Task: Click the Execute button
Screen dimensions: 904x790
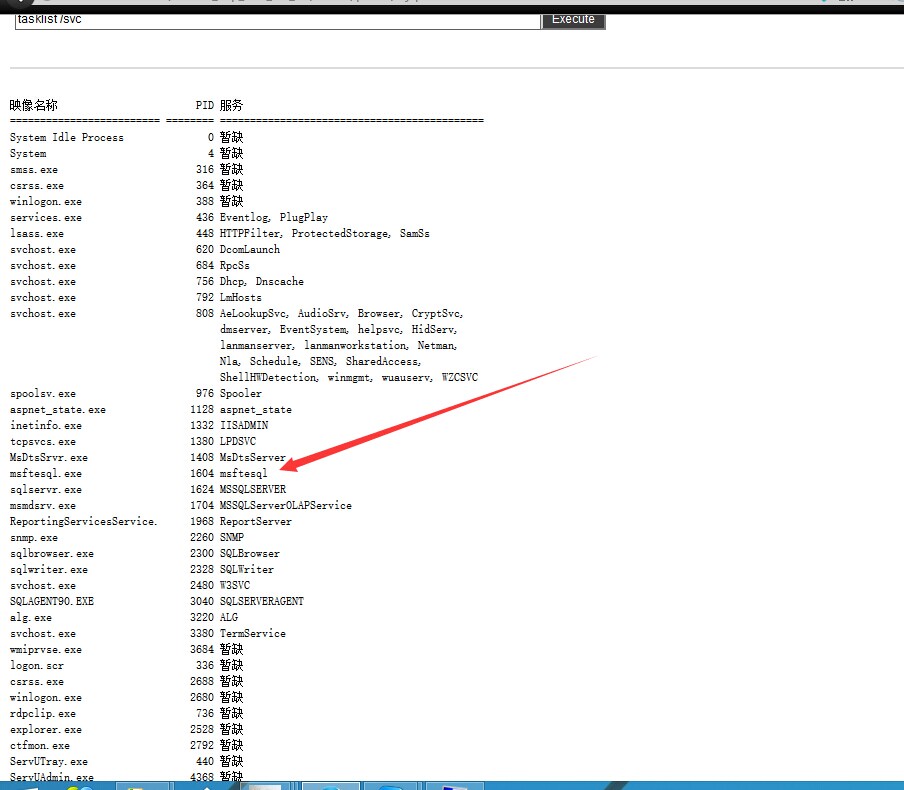Action: pos(573,20)
